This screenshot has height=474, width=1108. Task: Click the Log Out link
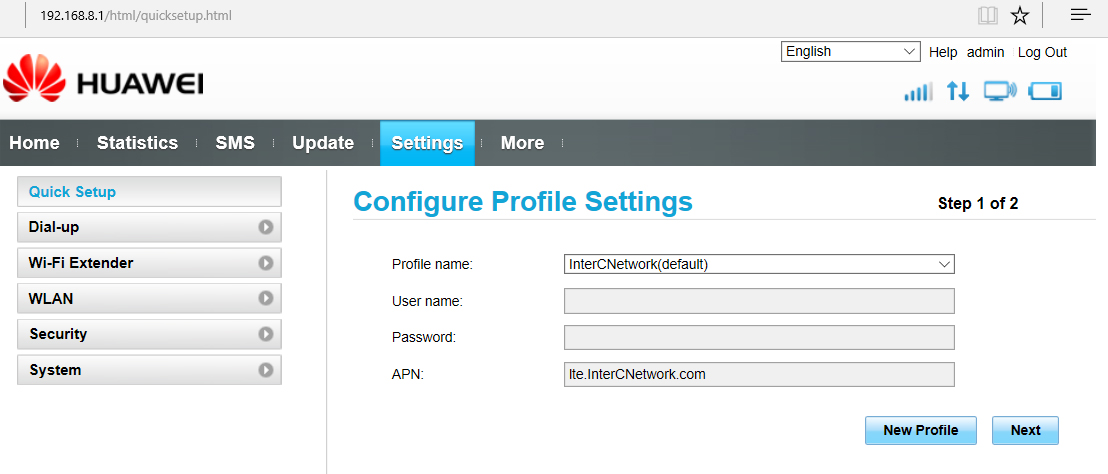pos(1042,52)
